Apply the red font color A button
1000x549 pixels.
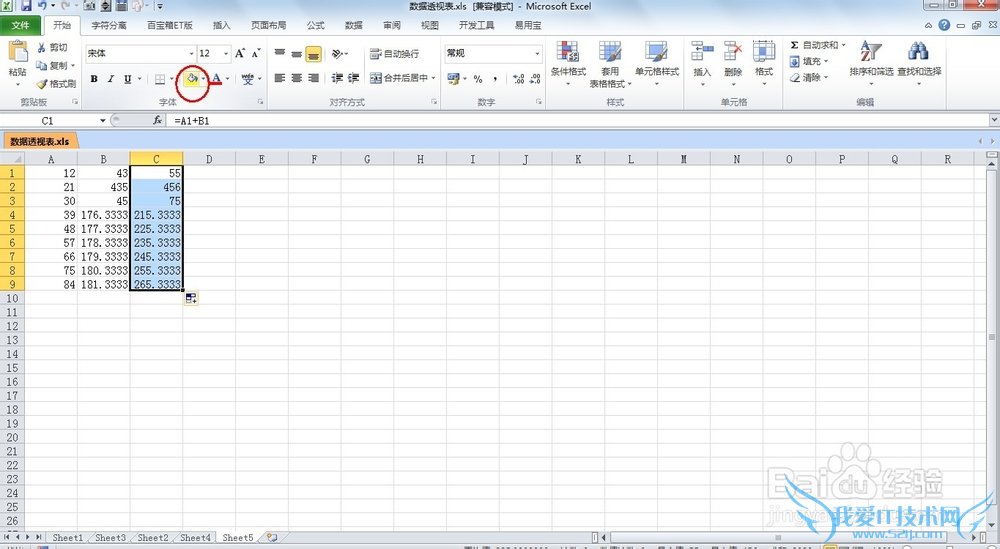[x=216, y=79]
